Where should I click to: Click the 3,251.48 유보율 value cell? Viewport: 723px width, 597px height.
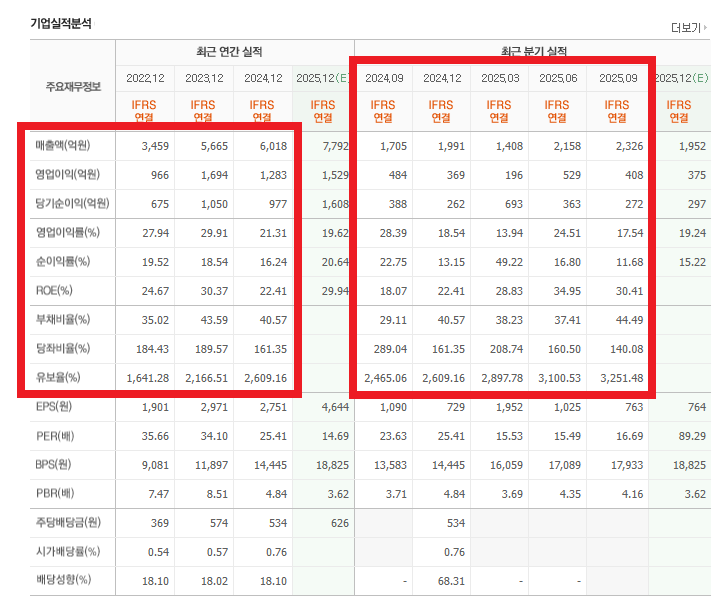[620, 378]
